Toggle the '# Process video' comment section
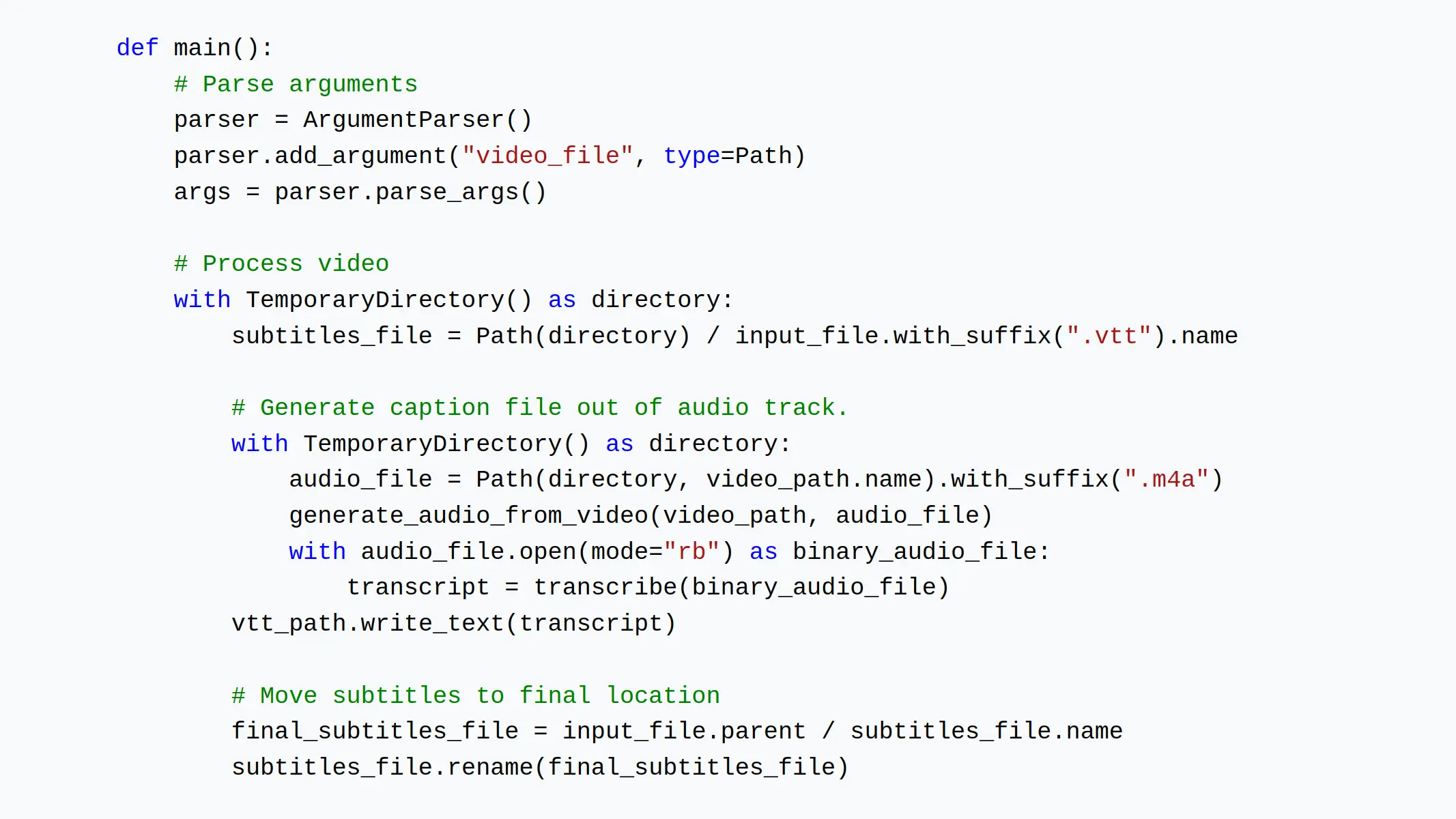This screenshot has width=1456, height=819. (281, 263)
